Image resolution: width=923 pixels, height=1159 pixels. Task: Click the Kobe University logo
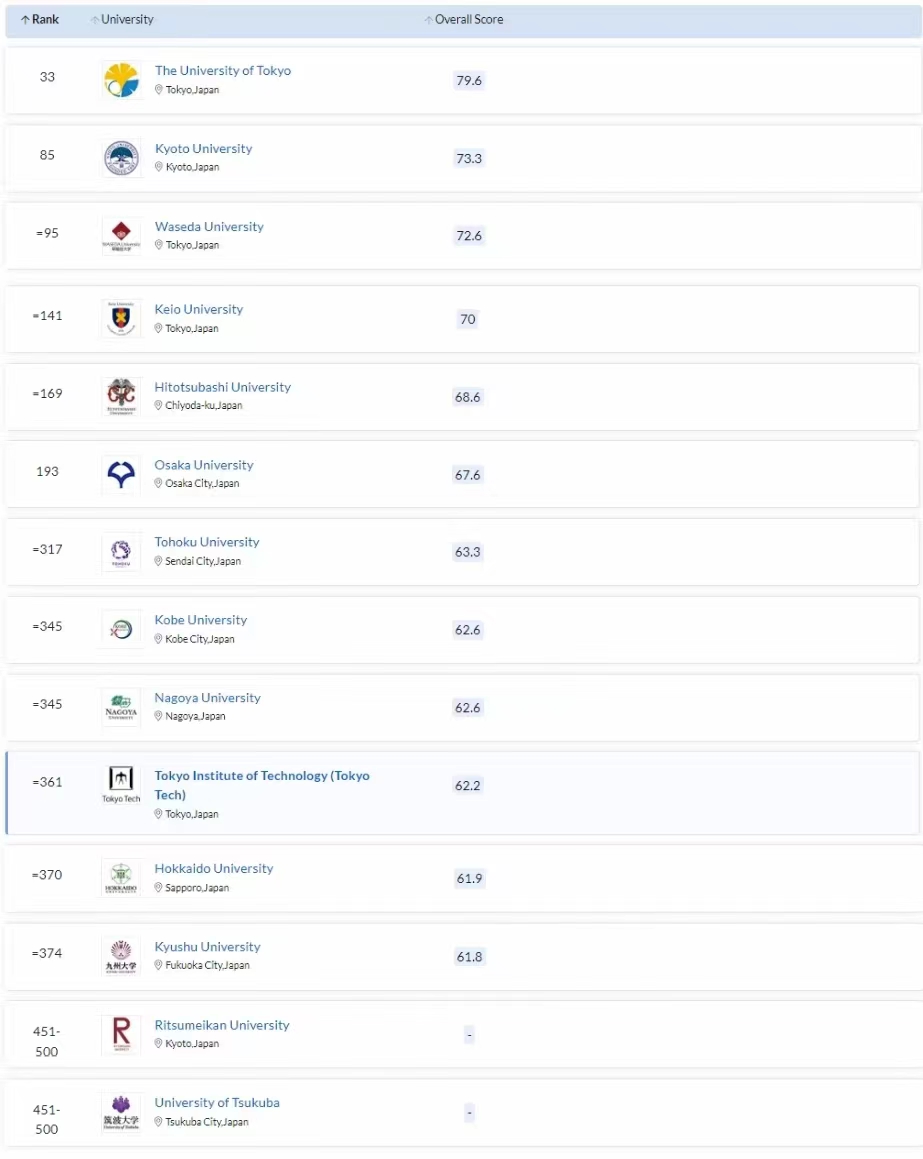click(121, 630)
